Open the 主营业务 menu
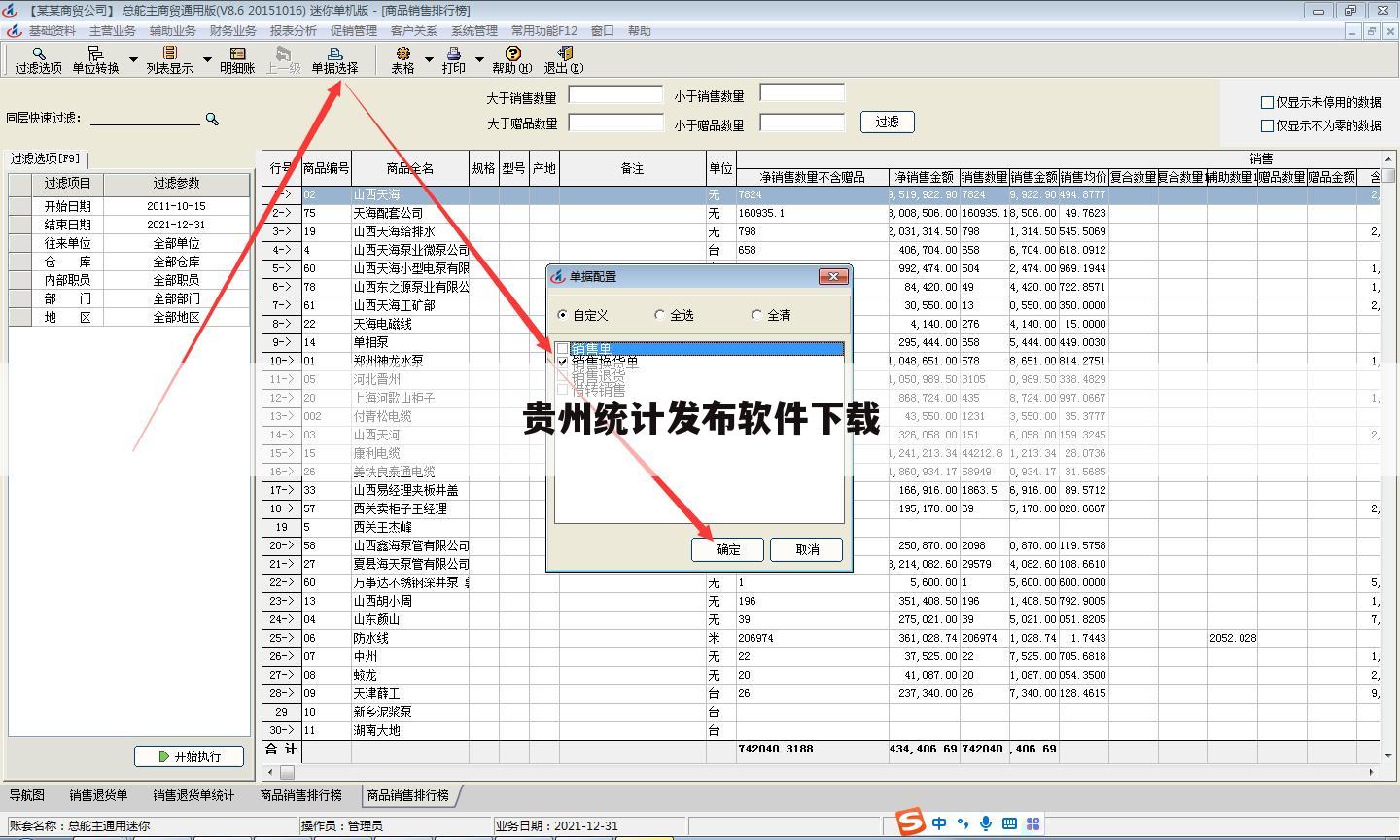Screen dimensions: 1400x840 coord(112,31)
